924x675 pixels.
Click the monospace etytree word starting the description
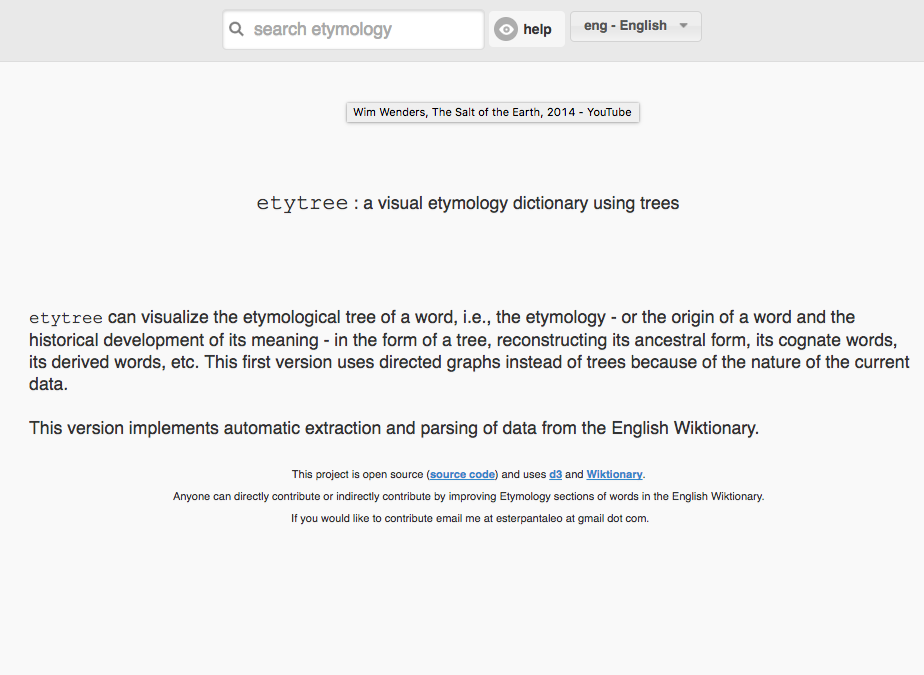pos(66,318)
